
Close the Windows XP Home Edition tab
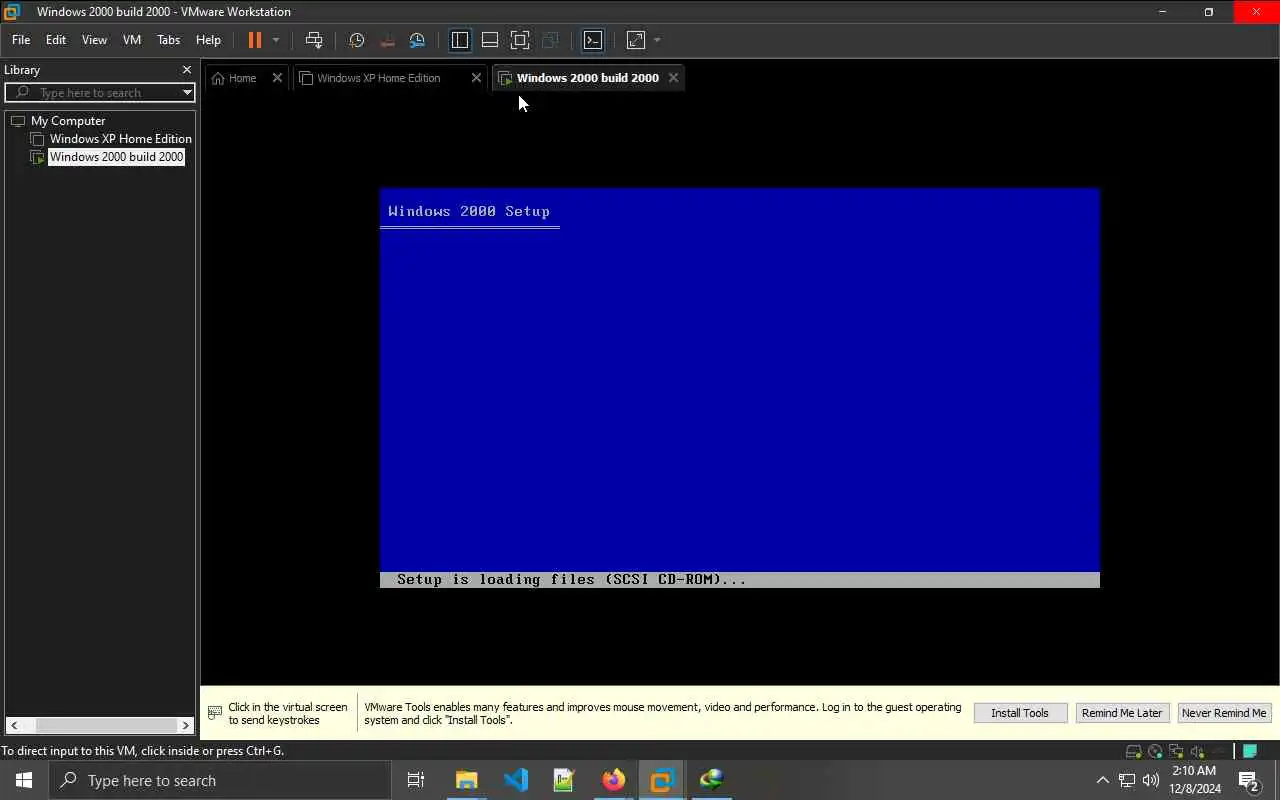pos(476,78)
